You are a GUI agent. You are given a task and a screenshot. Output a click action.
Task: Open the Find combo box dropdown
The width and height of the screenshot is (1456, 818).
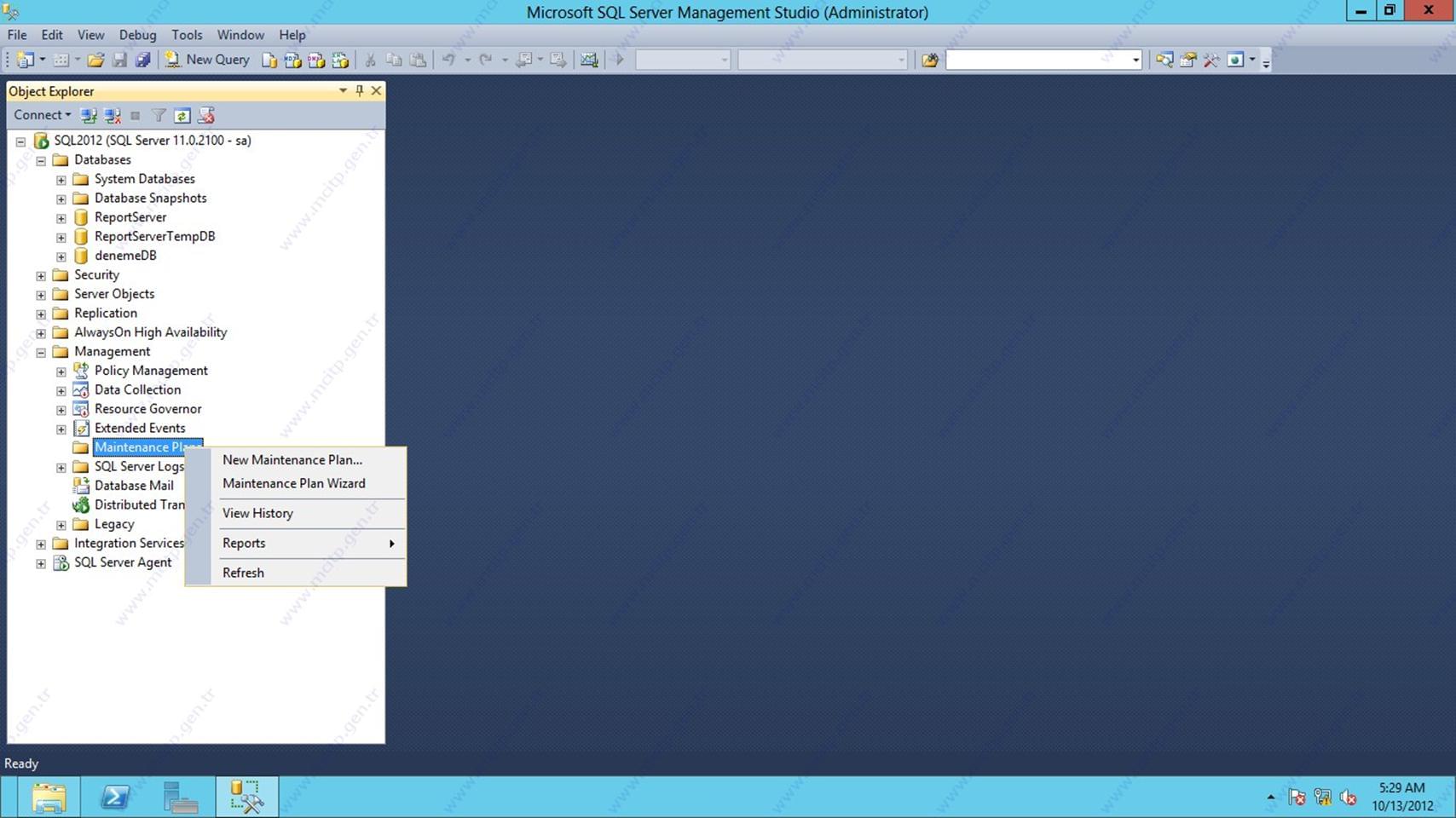click(x=1135, y=60)
